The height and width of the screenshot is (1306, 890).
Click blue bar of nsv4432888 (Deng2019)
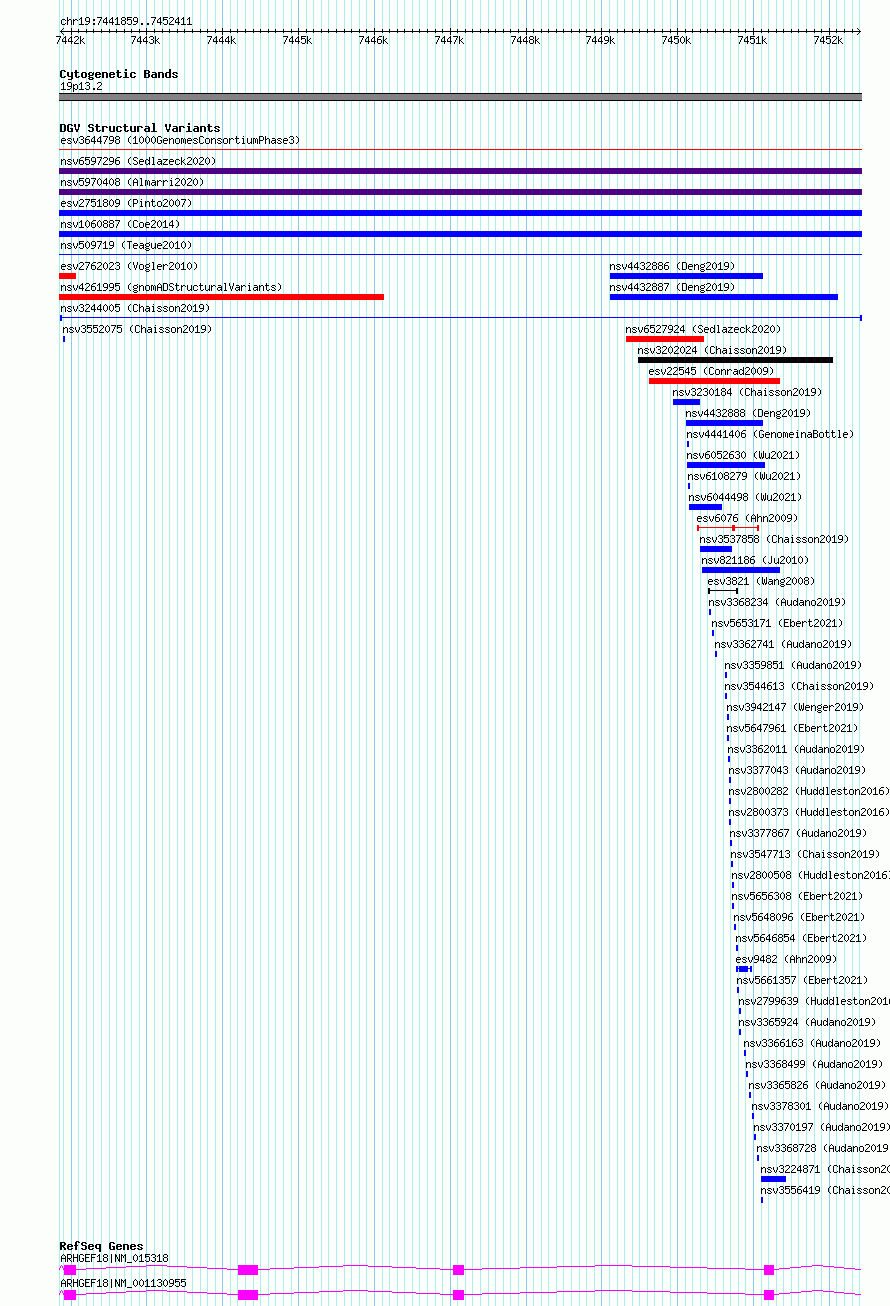[724, 423]
